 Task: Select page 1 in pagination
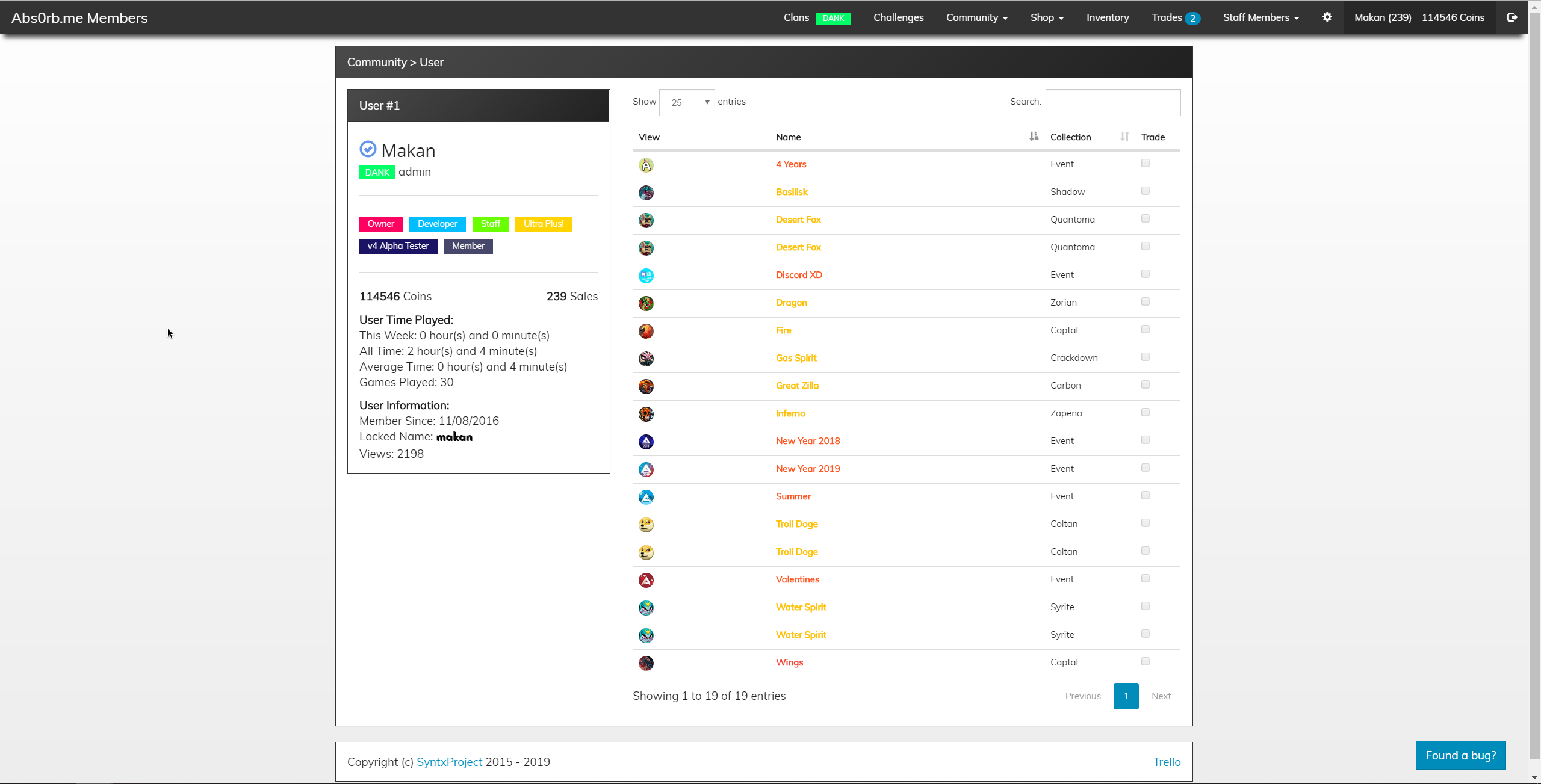click(1126, 696)
